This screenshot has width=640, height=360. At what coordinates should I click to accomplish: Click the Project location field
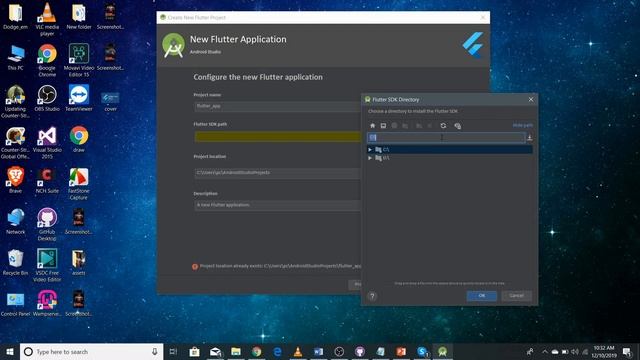(278, 173)
